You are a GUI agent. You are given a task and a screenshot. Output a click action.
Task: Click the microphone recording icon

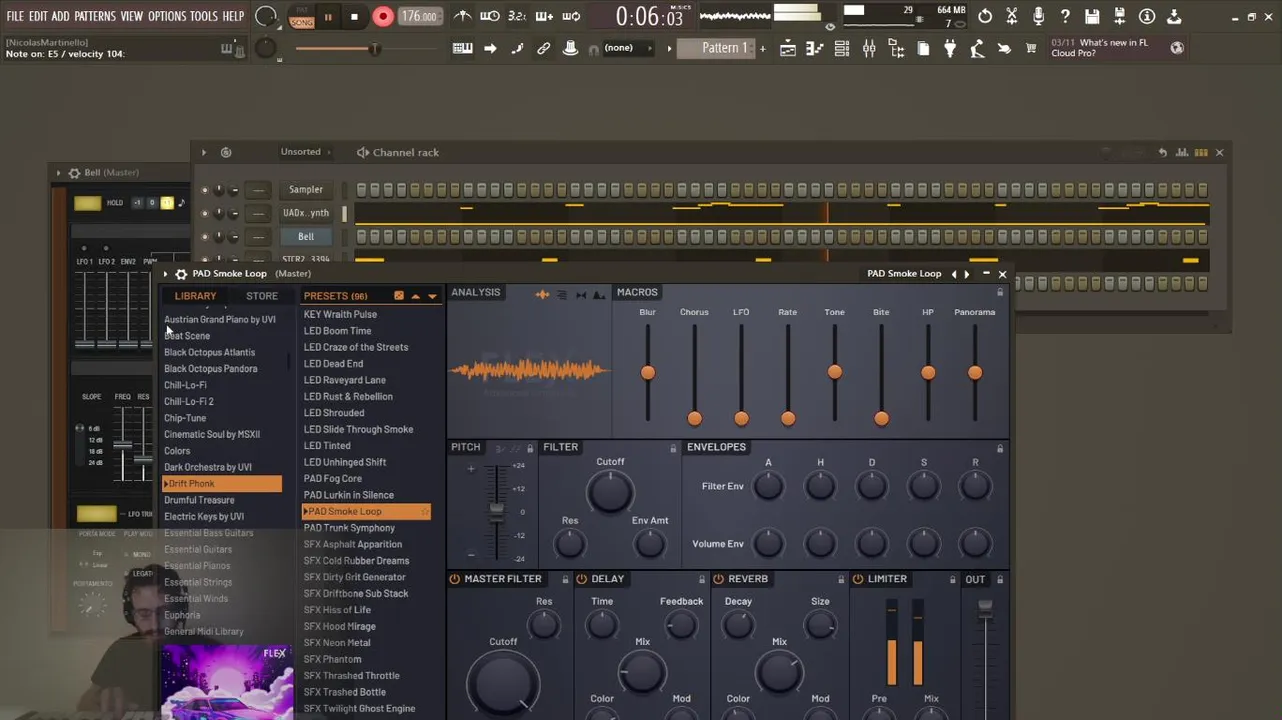point(1038,16)
